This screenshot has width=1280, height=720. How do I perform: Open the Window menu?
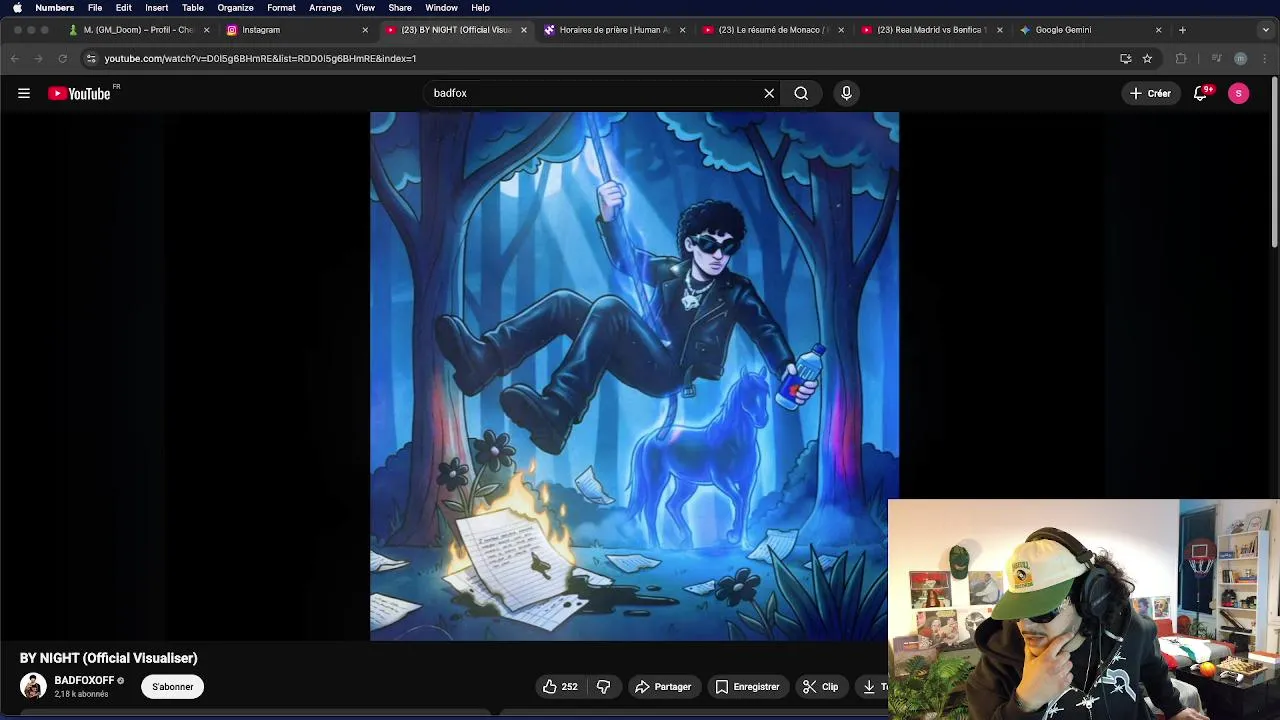(441, 8)
